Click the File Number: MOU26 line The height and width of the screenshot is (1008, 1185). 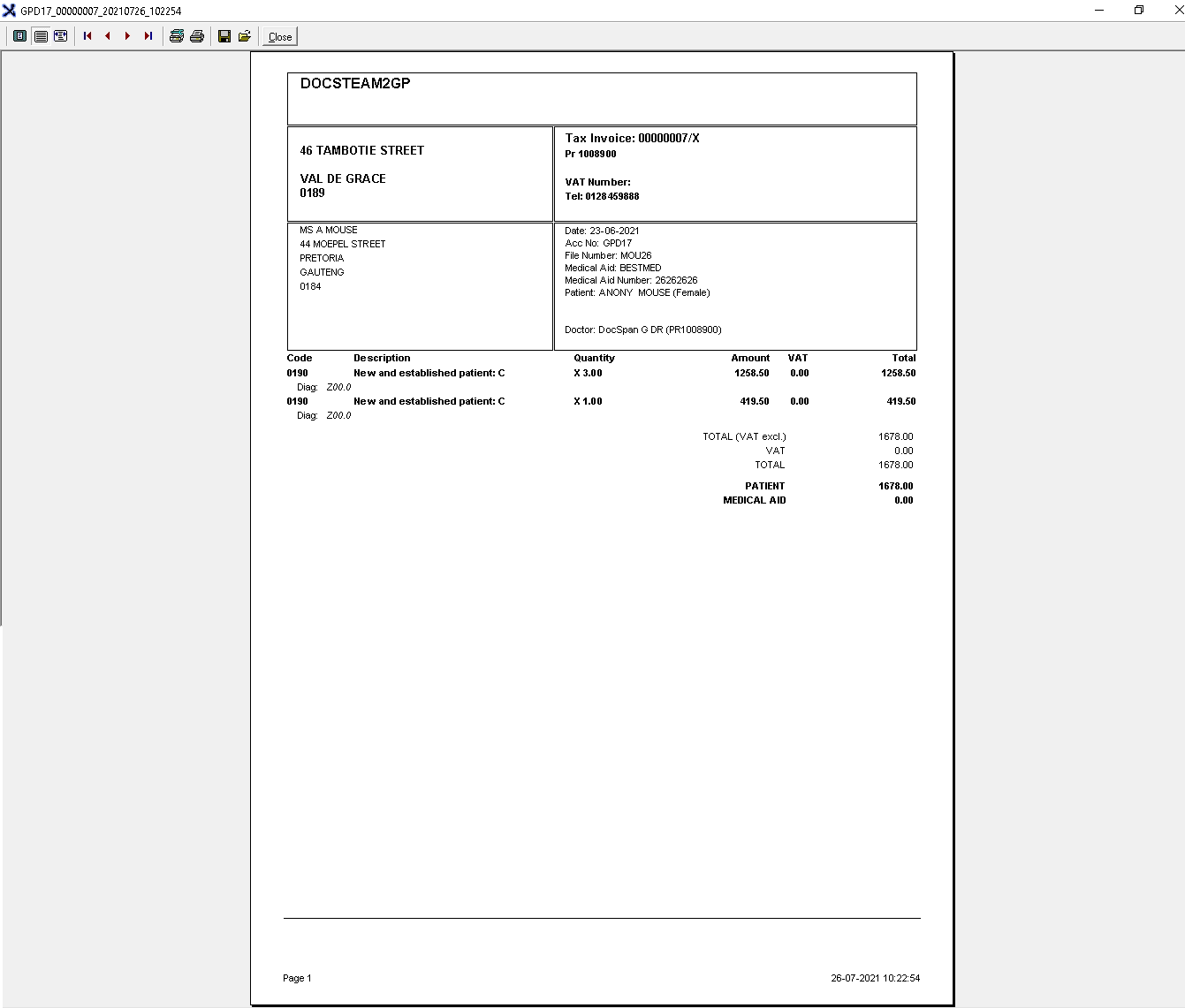coord(609,255)
